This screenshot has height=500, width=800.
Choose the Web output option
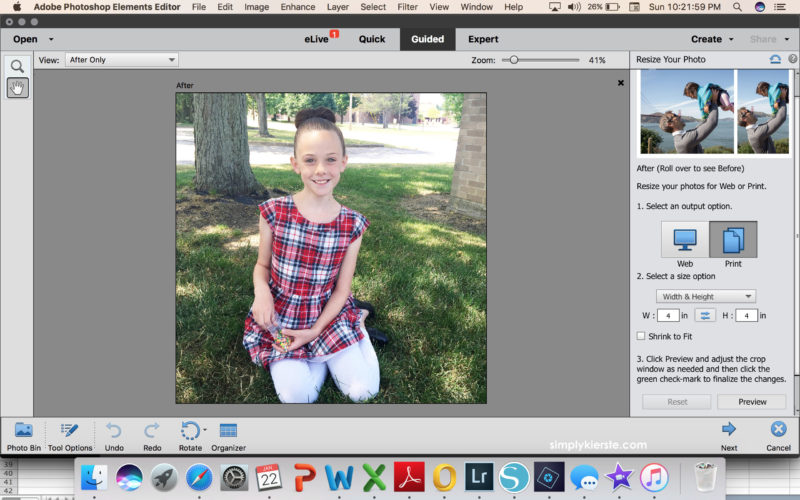pyautogui.click(x=685, y=240)
